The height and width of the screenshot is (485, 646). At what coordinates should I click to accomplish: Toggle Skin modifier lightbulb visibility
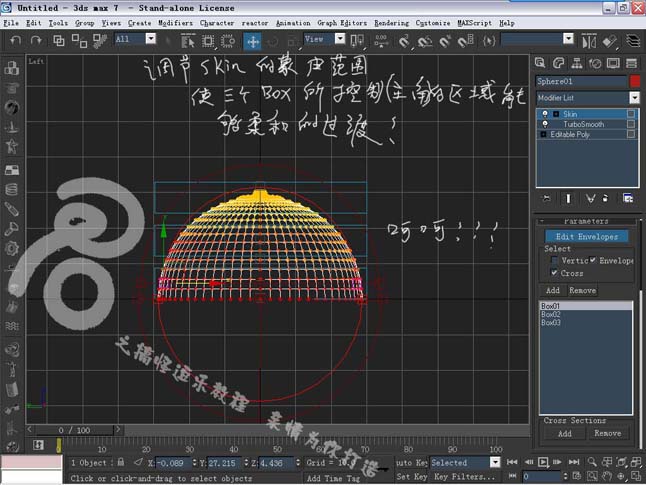click(545, 114)
